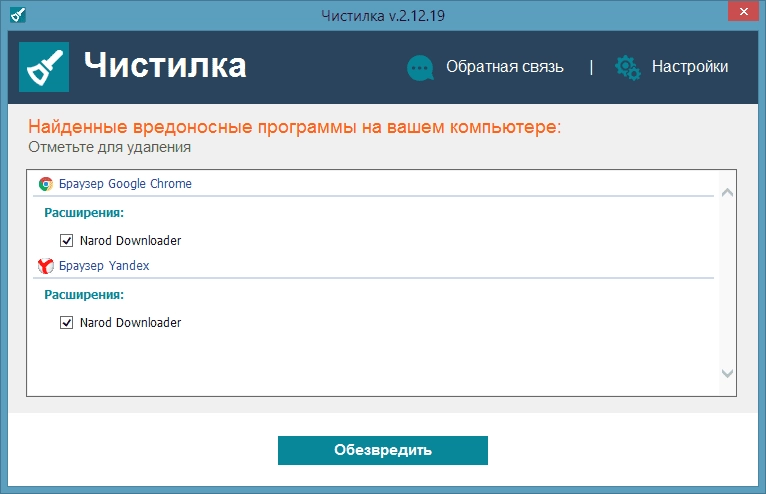Image resolution: width=766 pixels, height=494 pixels.
Task: Uncheck Narod Downloader under Google Chrome
Action: pyautogui.click(x=66, y=240)
